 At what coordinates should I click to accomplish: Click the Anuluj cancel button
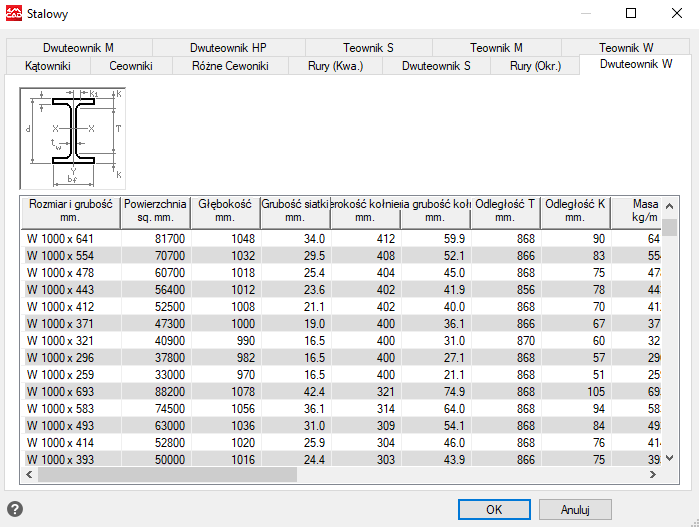point(574,509)
